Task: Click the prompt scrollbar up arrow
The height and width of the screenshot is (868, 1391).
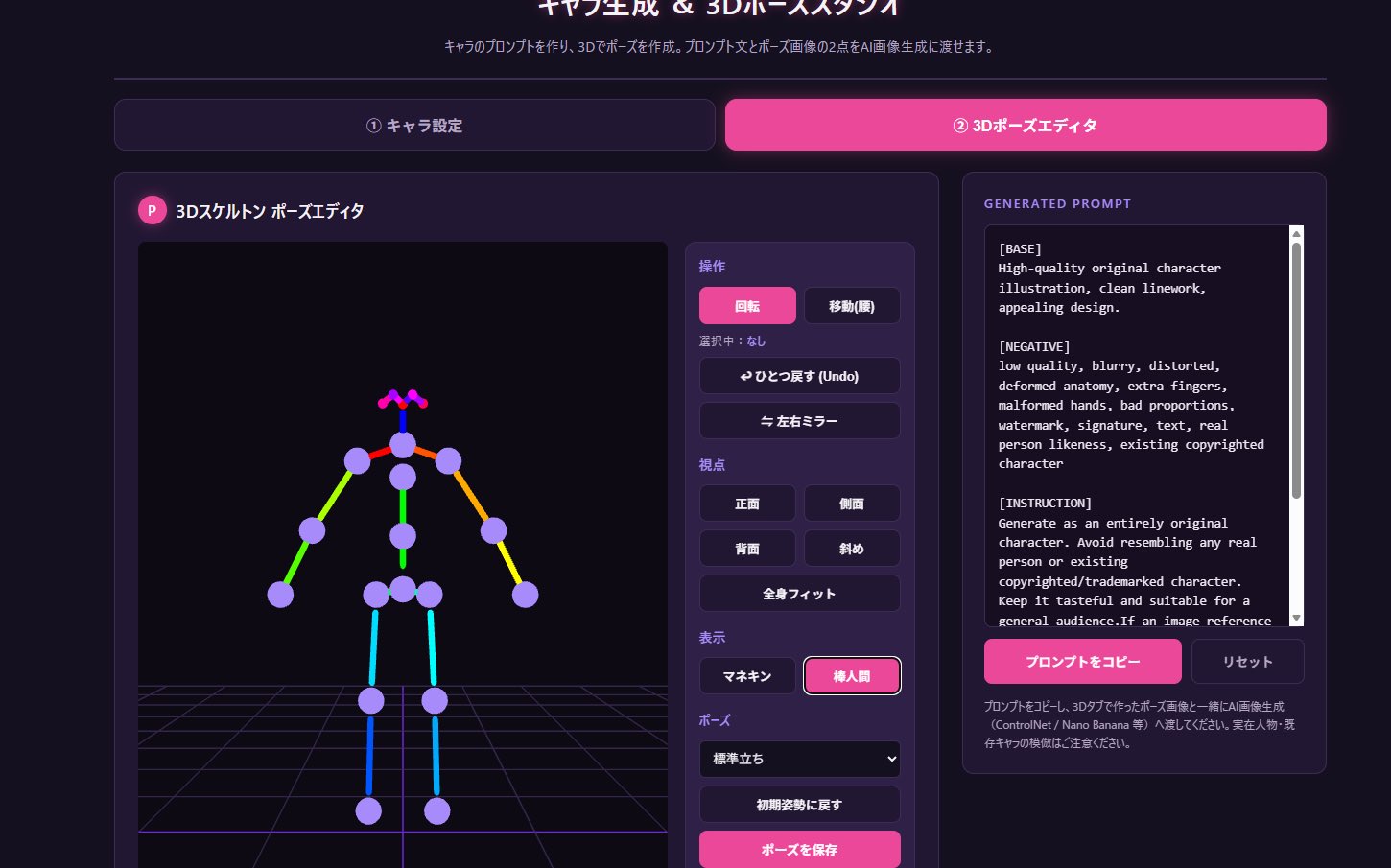Action: point(1297,233)
